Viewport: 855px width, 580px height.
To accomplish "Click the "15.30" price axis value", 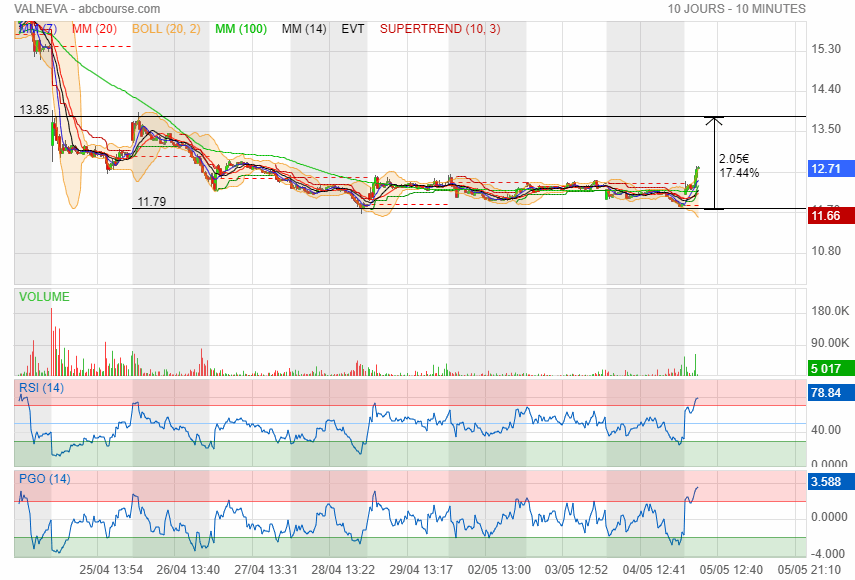I will pos(826,49).
